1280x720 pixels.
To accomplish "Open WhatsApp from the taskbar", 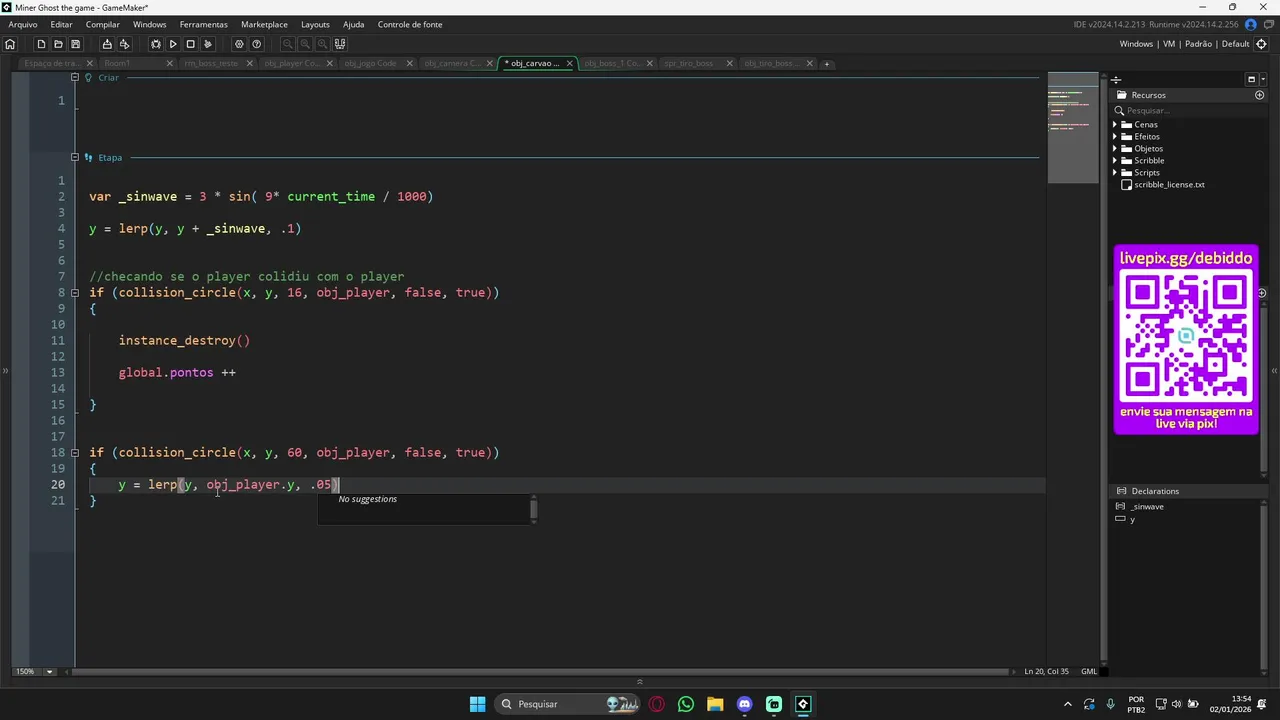I will tap(686, 704).
